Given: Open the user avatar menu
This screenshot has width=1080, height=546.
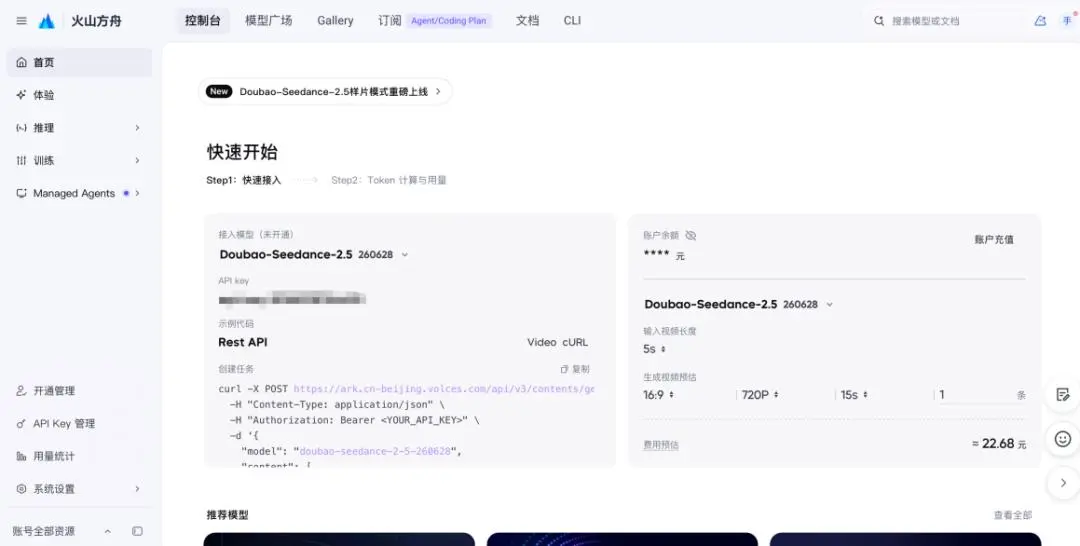Looking at the screenshot, I should (x=1067, y=21).
